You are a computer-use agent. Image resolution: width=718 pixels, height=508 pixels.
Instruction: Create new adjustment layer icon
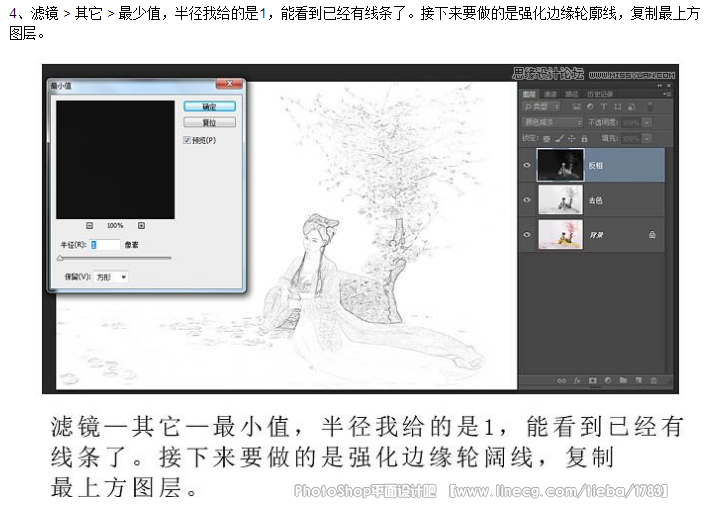[x=608, y=380]
